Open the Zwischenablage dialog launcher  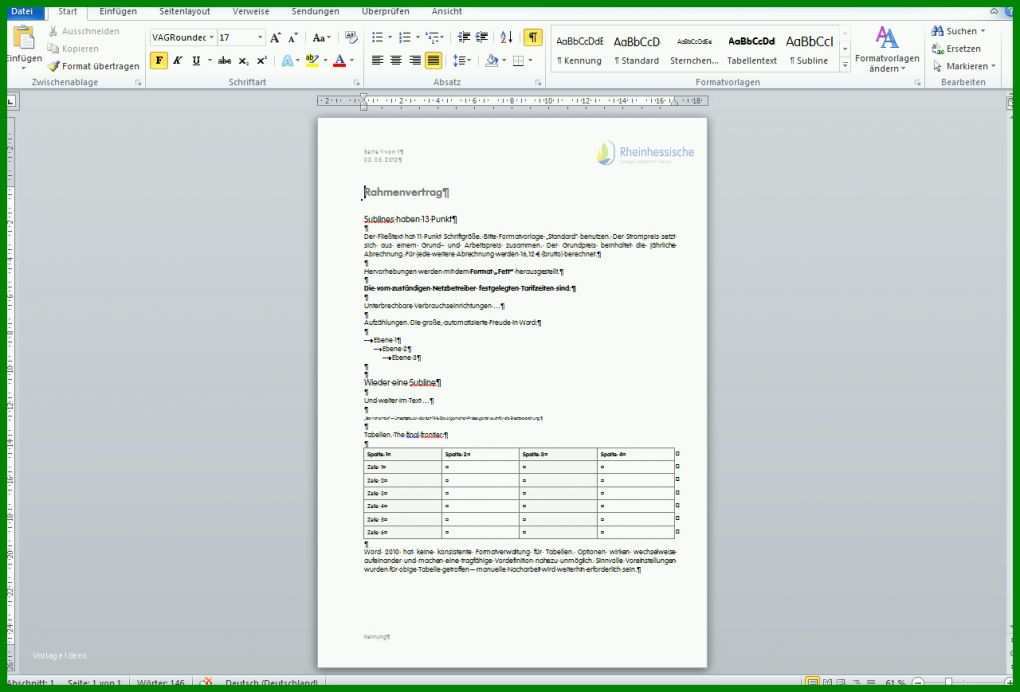(138, 83)
